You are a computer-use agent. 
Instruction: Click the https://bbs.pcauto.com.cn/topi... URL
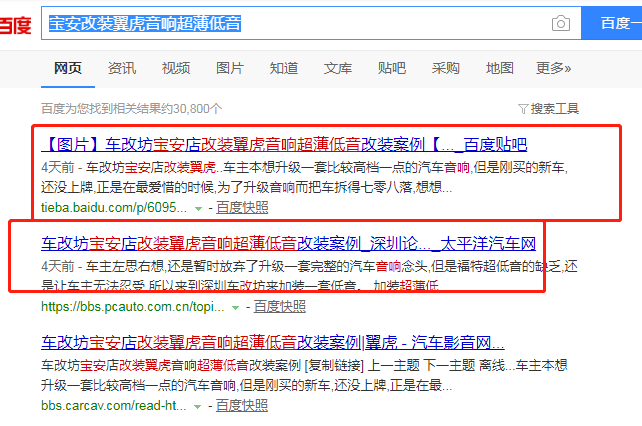[133, 306]
